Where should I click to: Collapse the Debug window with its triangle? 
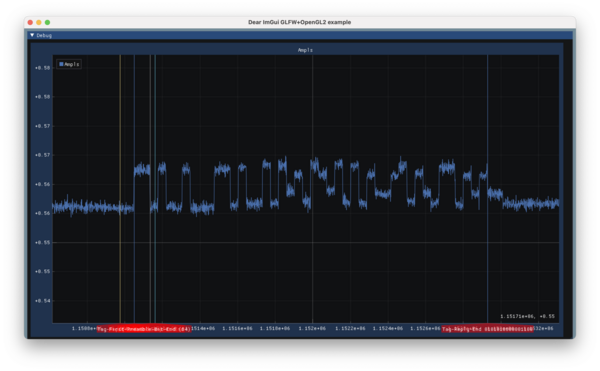pyautogui.click(x=32, y=35)
